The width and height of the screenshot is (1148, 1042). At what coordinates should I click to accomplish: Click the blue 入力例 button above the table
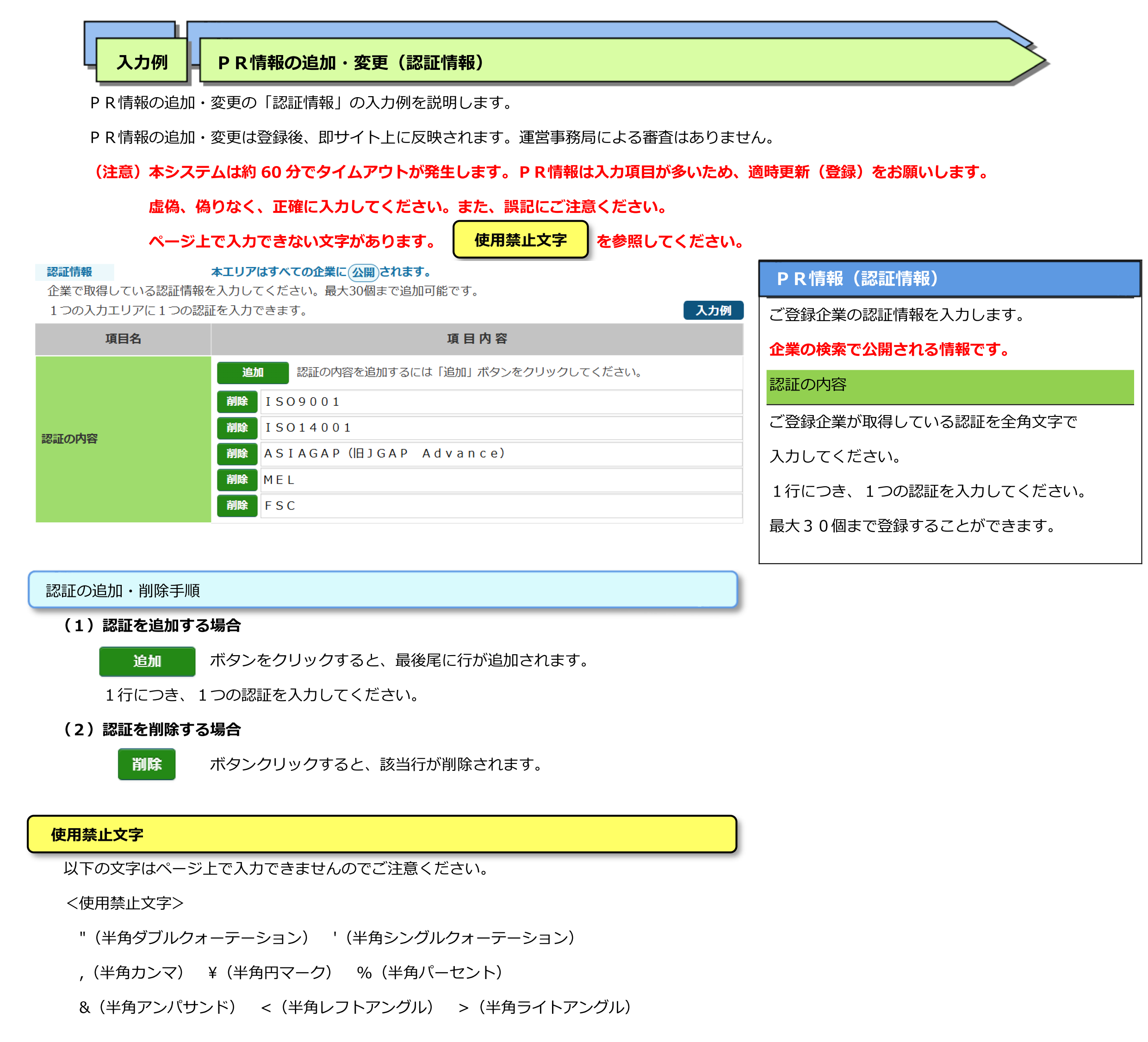click(x=713, y=310)
